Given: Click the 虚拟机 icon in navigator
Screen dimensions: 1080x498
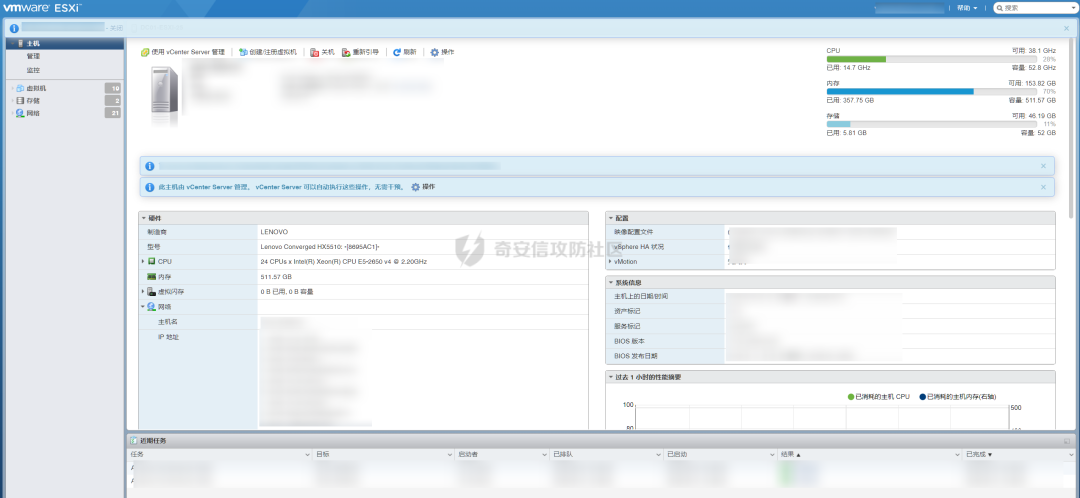Looking at the screenshot, I should [x=20, y=89].
